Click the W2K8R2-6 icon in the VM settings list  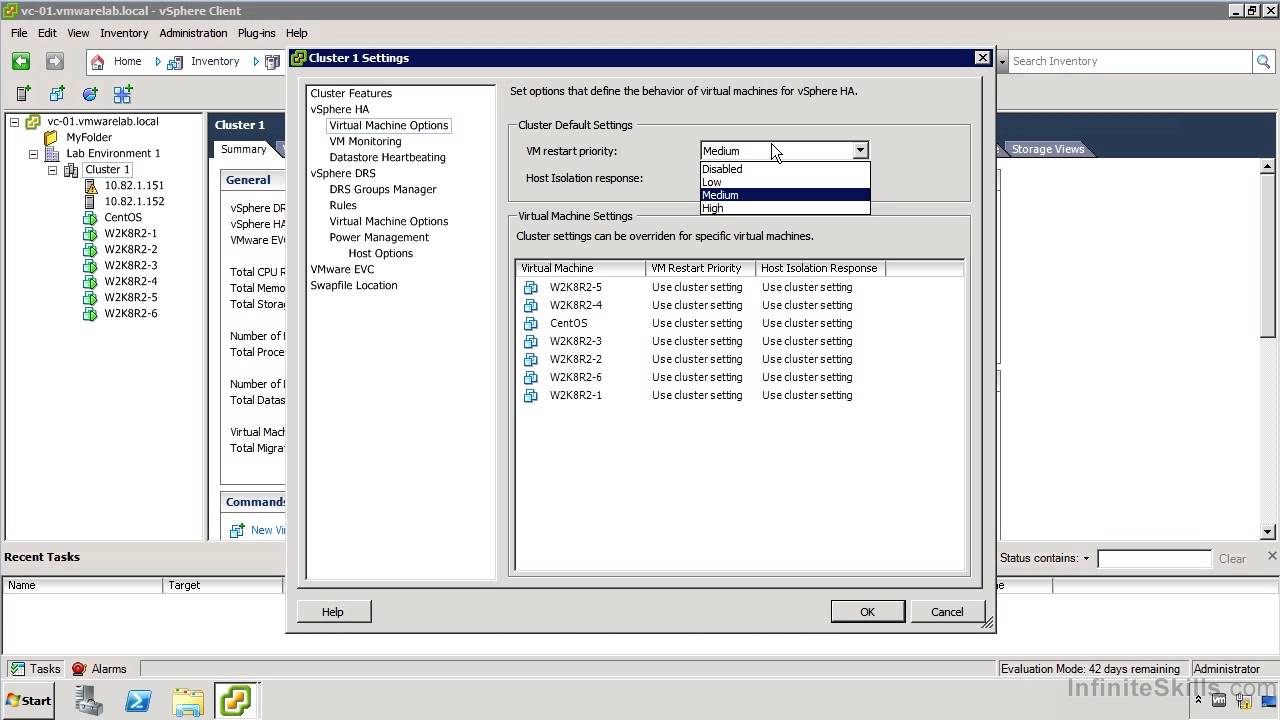coord(531,378)
